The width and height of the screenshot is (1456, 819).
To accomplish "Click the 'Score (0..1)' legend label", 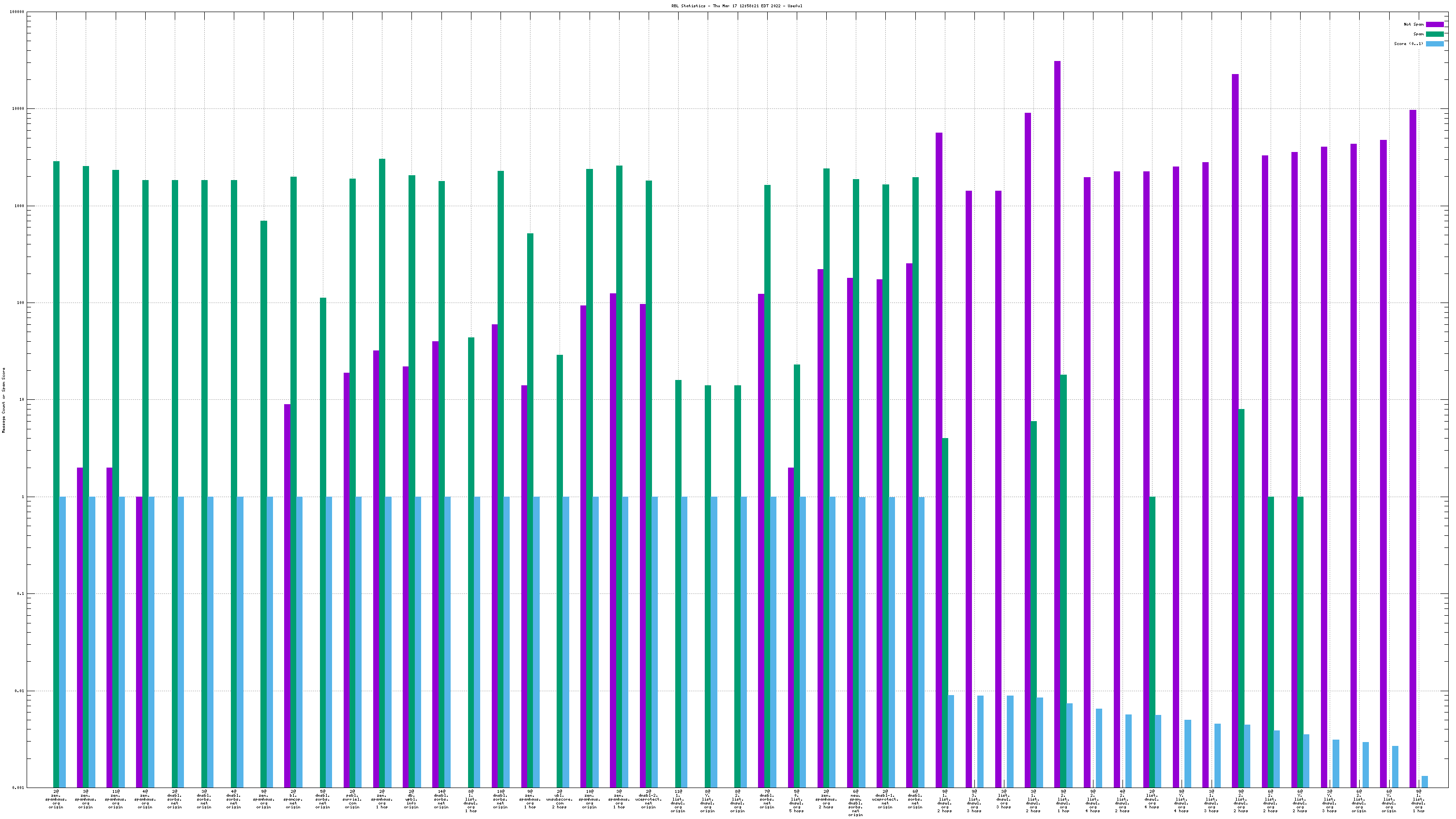I will pyautogui.click(x=1409, y=44).
